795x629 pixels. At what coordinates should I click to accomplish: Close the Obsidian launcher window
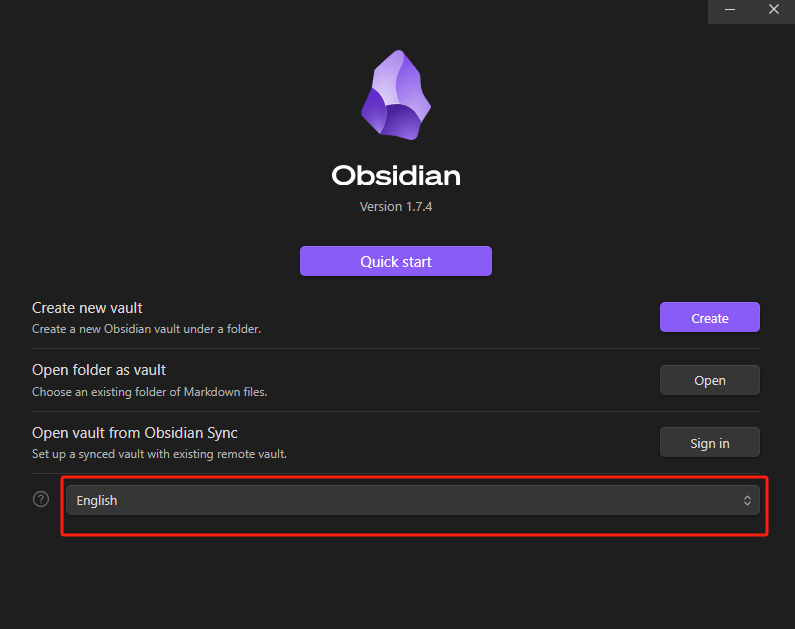[773, 11]
